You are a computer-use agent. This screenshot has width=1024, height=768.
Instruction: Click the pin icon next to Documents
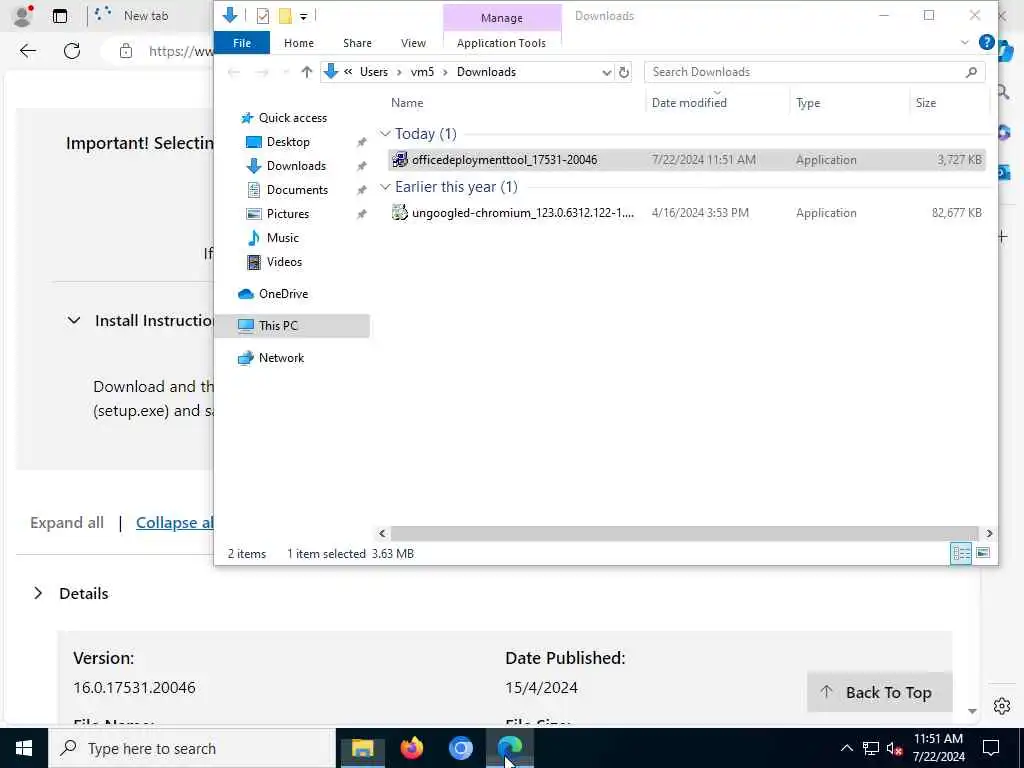(361, 191)
